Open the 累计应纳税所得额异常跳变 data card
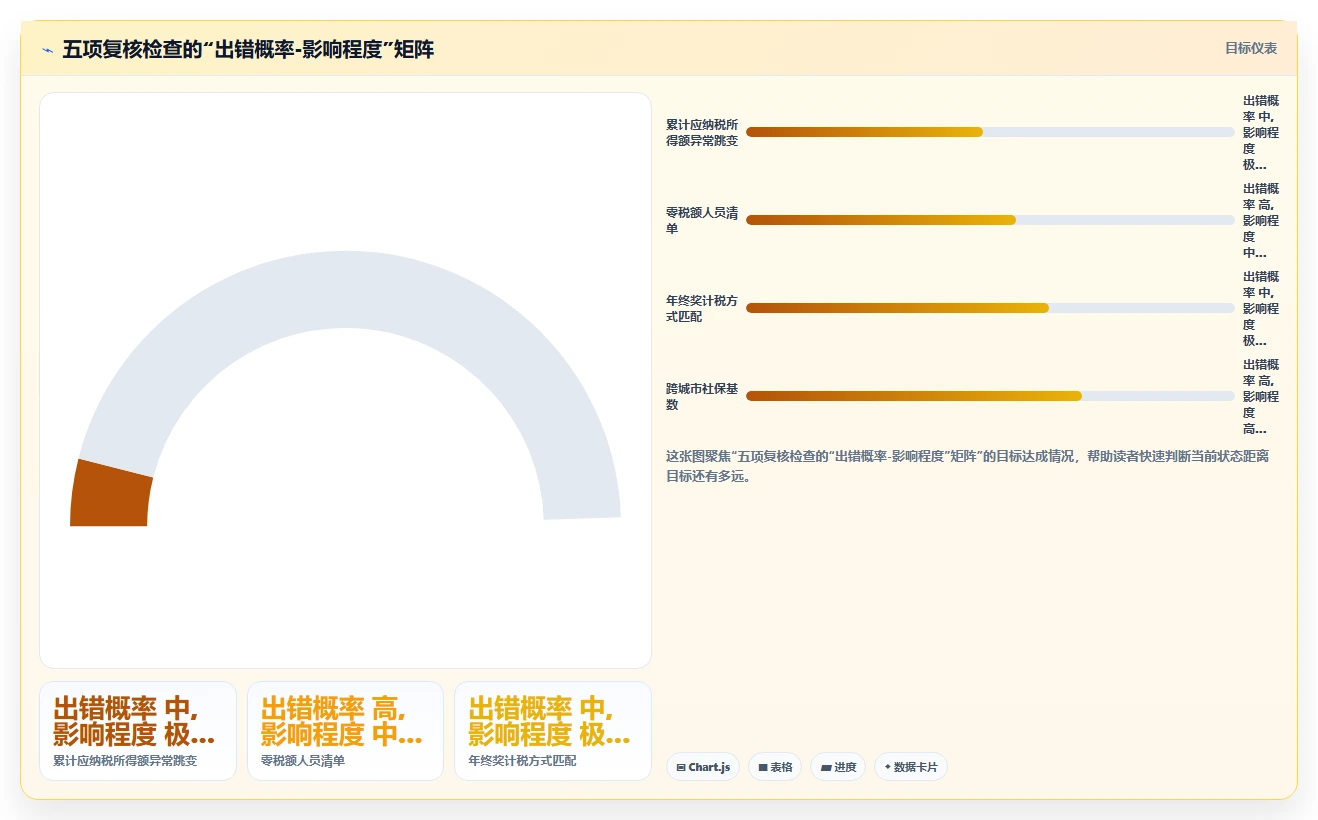The image size is (1318, 820). pos(138,731)
